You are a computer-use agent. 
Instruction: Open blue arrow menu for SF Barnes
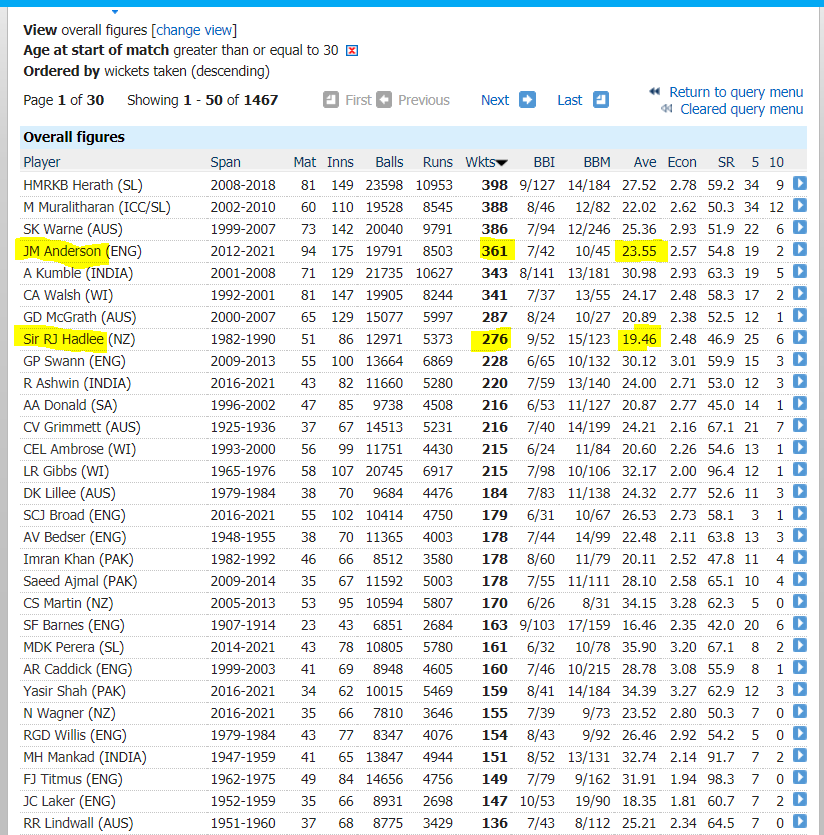[800, 625]
